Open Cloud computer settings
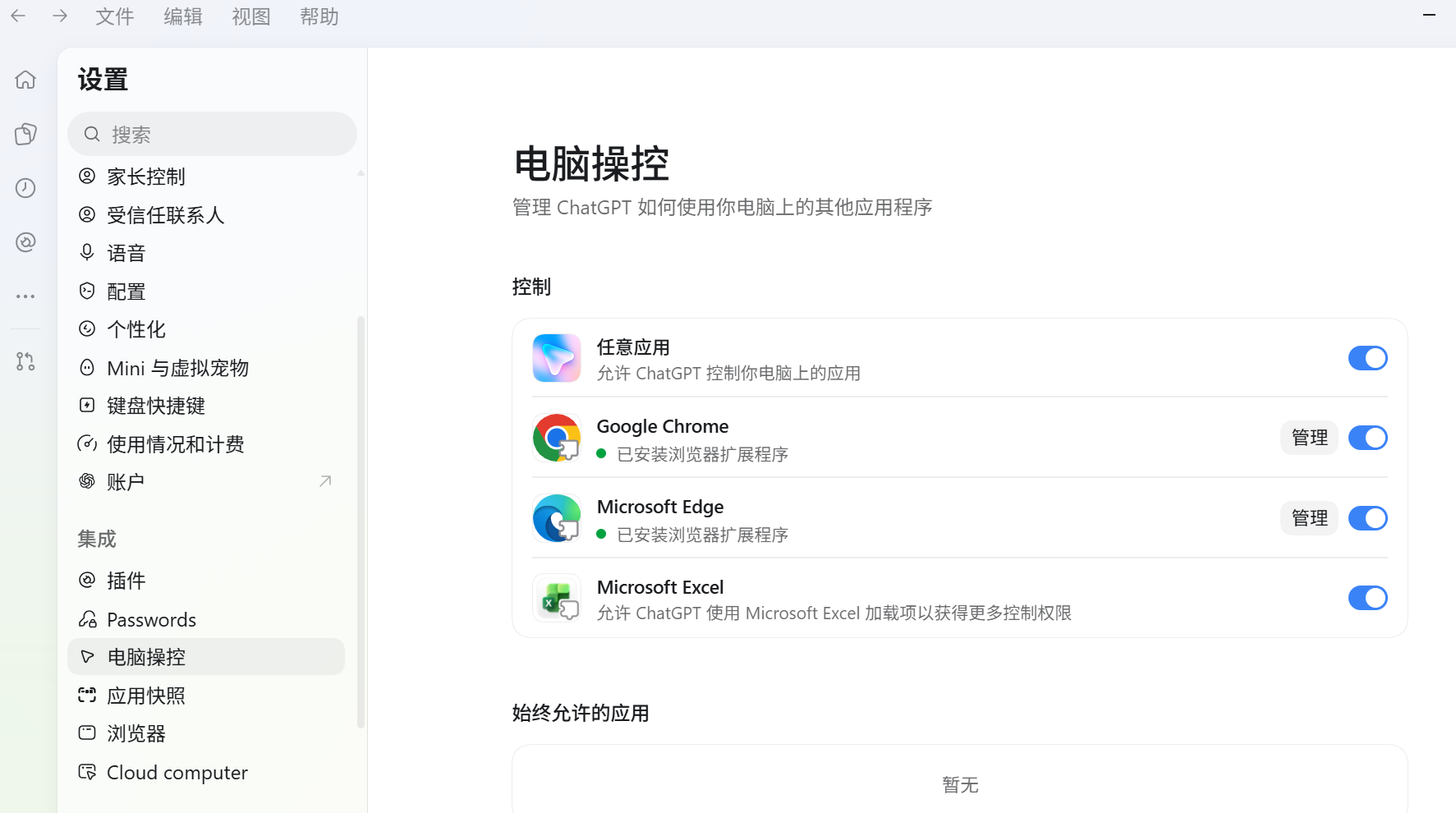Viewport: 1456px width, 813px height. (x=206, y=773)
